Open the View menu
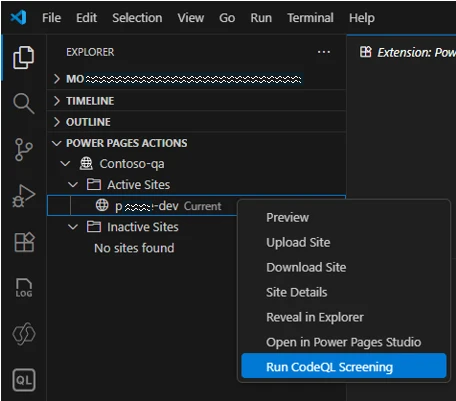 click(191, 18)
